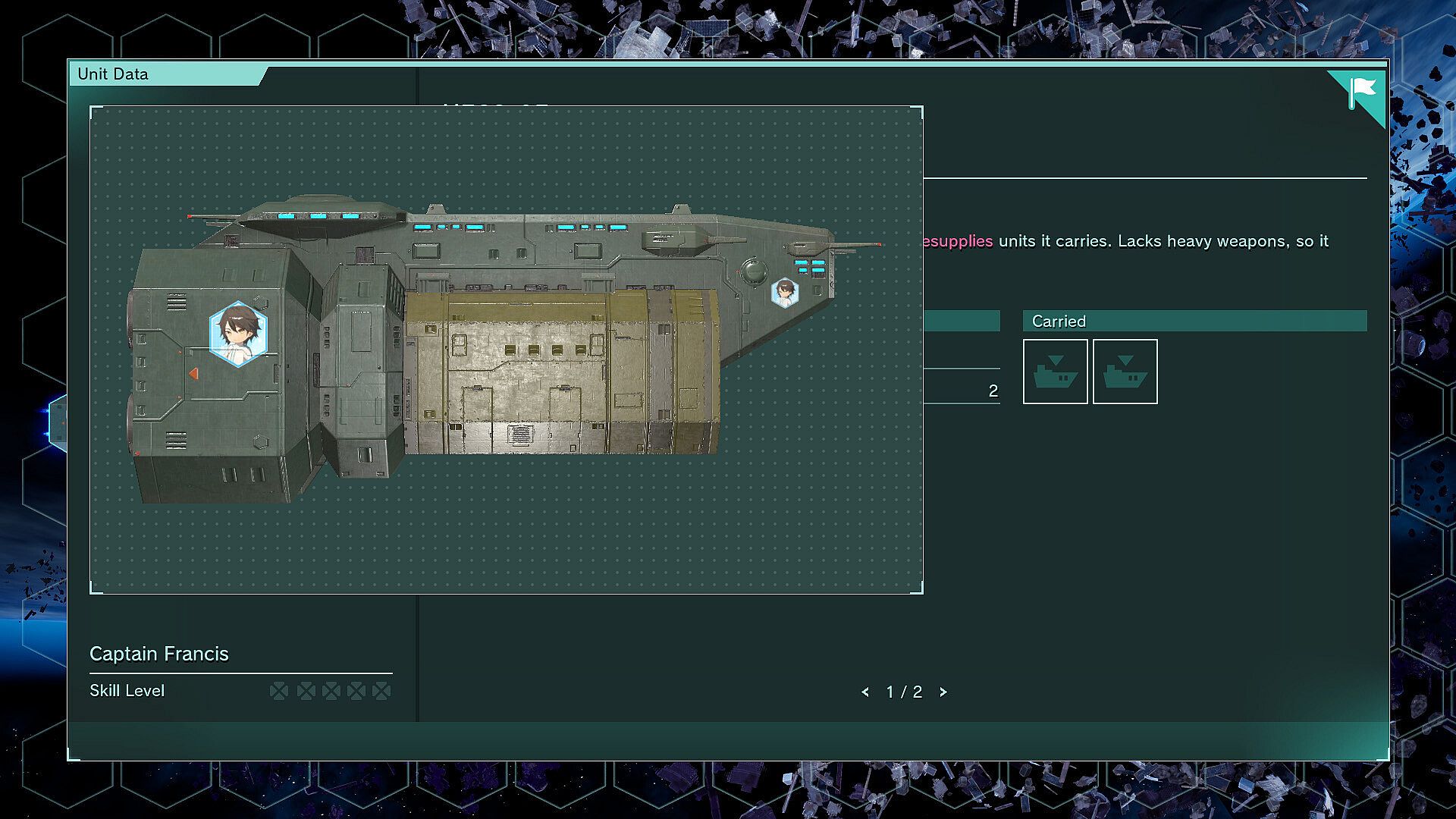Screen dimensions: 1456x819
Task: Go to the previous page arrow
Action: (865, 692)
